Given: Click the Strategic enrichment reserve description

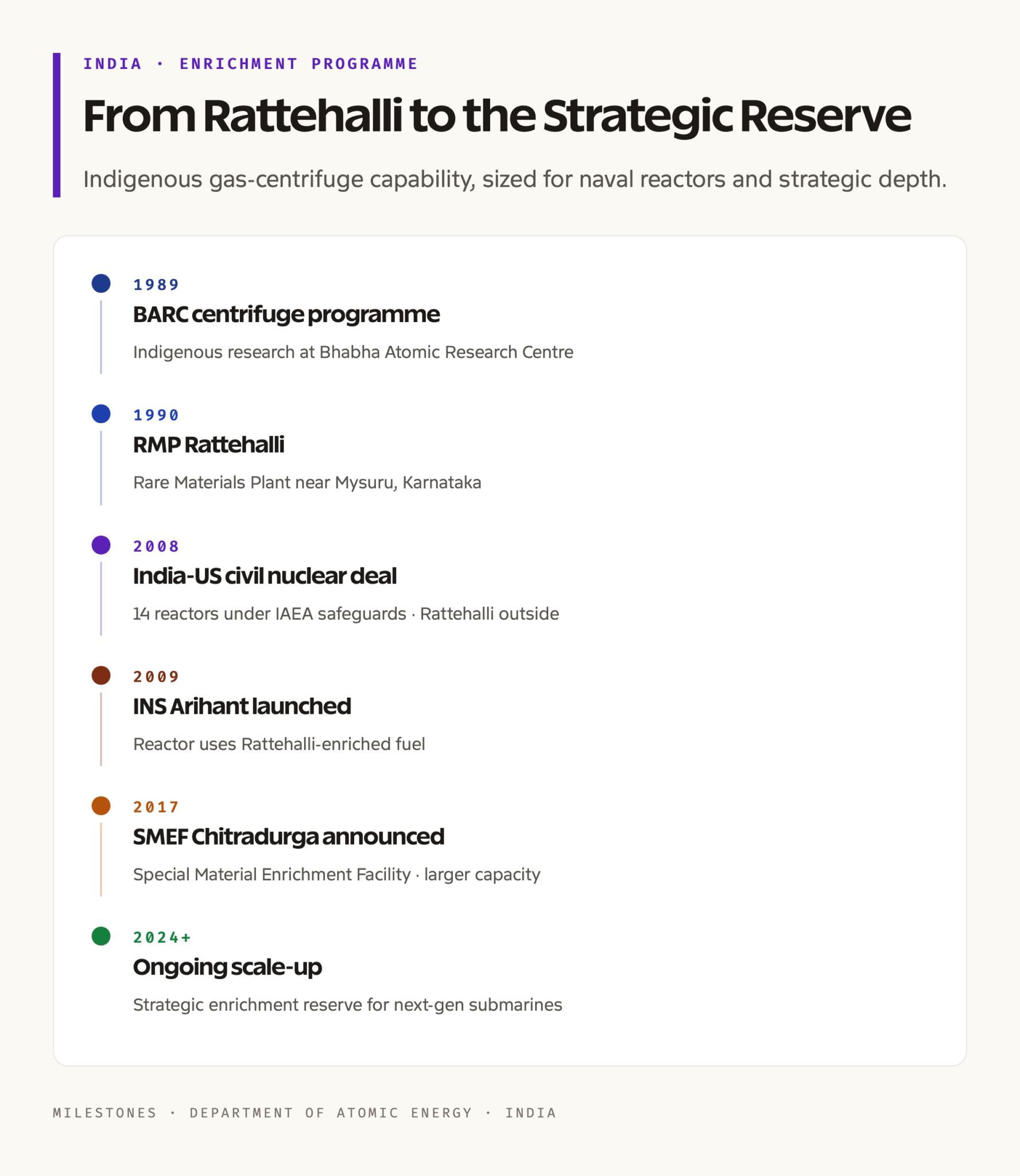Looking at the screenshot, I should (x=347, y=1005).
